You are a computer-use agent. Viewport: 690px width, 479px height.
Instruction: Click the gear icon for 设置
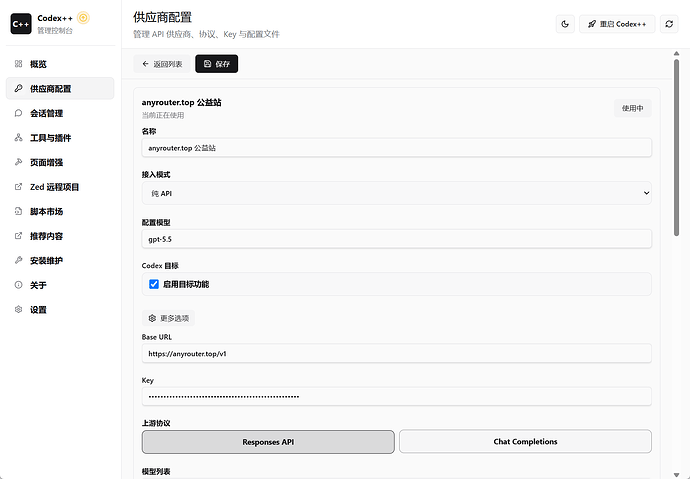click(18, 309)
